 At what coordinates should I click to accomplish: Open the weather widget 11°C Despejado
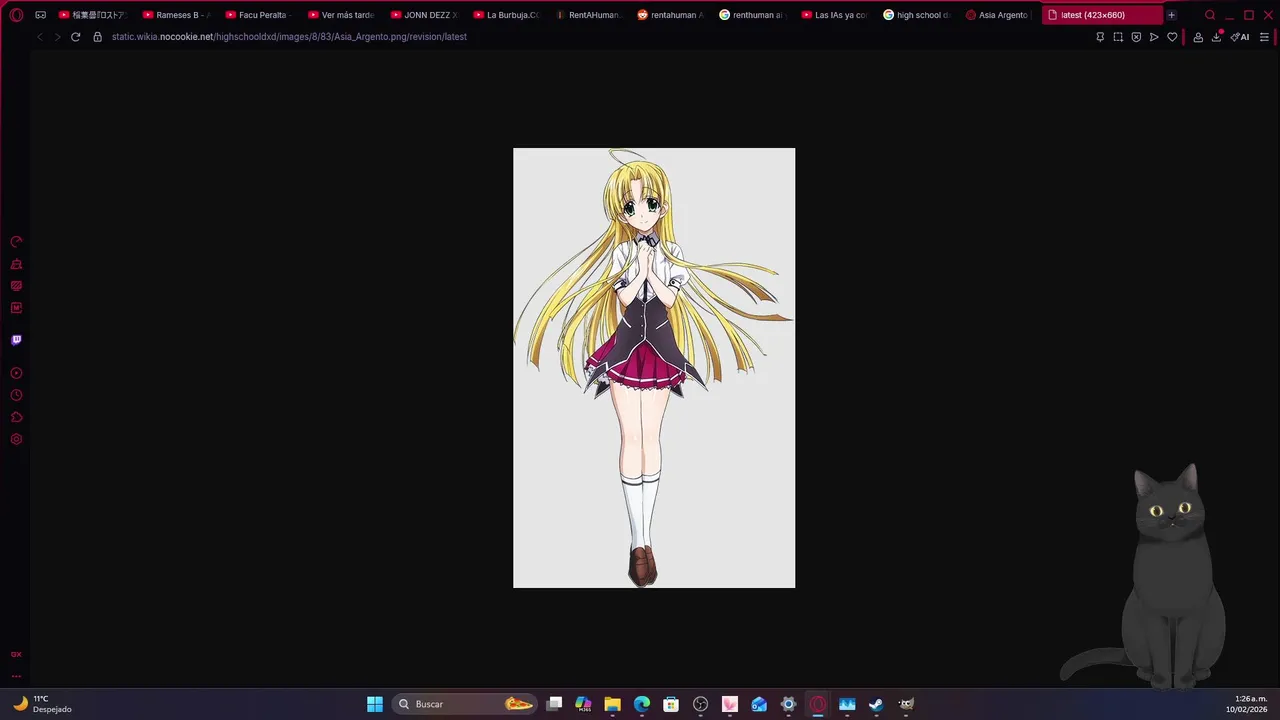pyautogui.click(x=42, y=704)
